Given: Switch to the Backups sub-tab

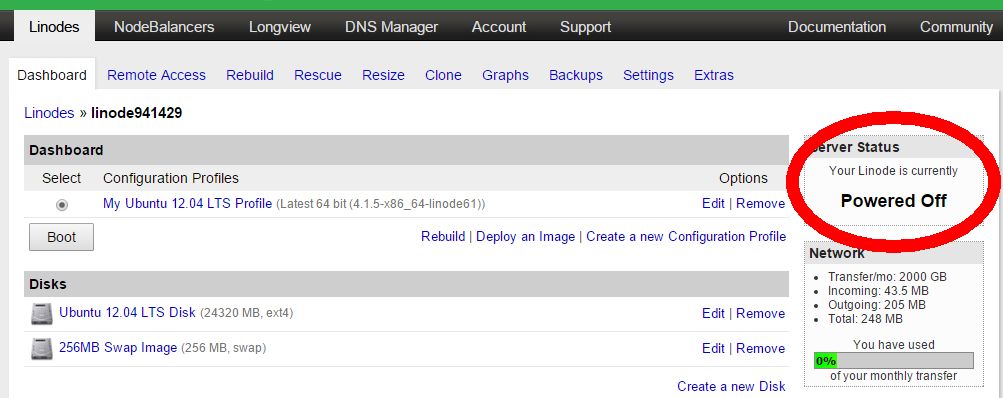Looking at the screenshot, I should coord(576,75).
